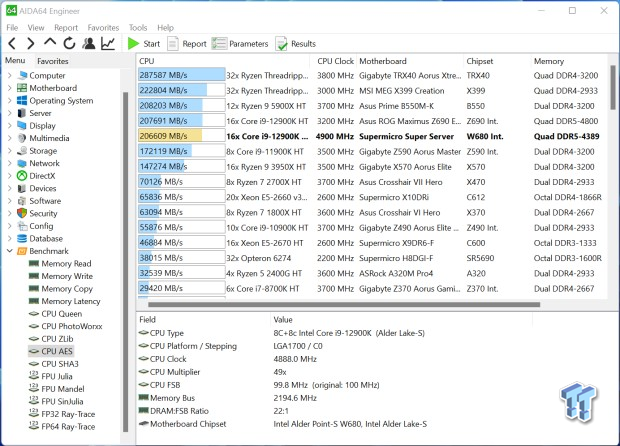Image resolution: width=620 pixels, height=446 pixels.
Task: Click the user silhouette toolbar icon
Action: 89,44
